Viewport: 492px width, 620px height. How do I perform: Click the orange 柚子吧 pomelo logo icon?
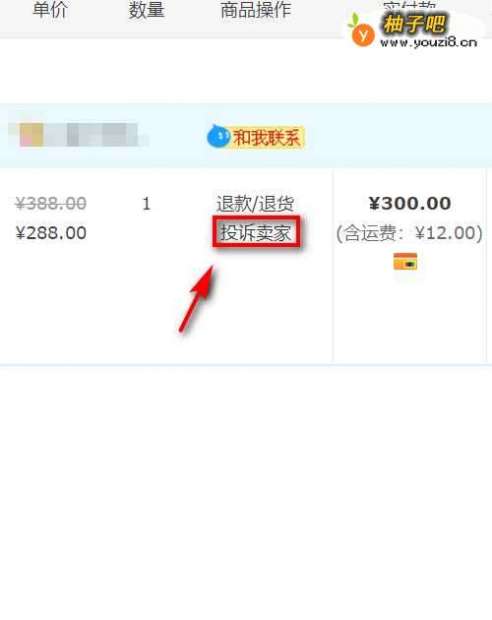click(362, 33)
